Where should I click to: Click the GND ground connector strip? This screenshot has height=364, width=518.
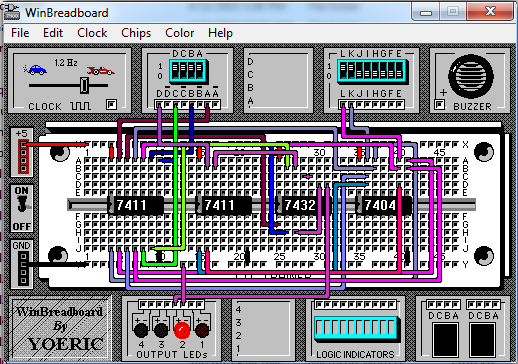click(x=23, y=268)
